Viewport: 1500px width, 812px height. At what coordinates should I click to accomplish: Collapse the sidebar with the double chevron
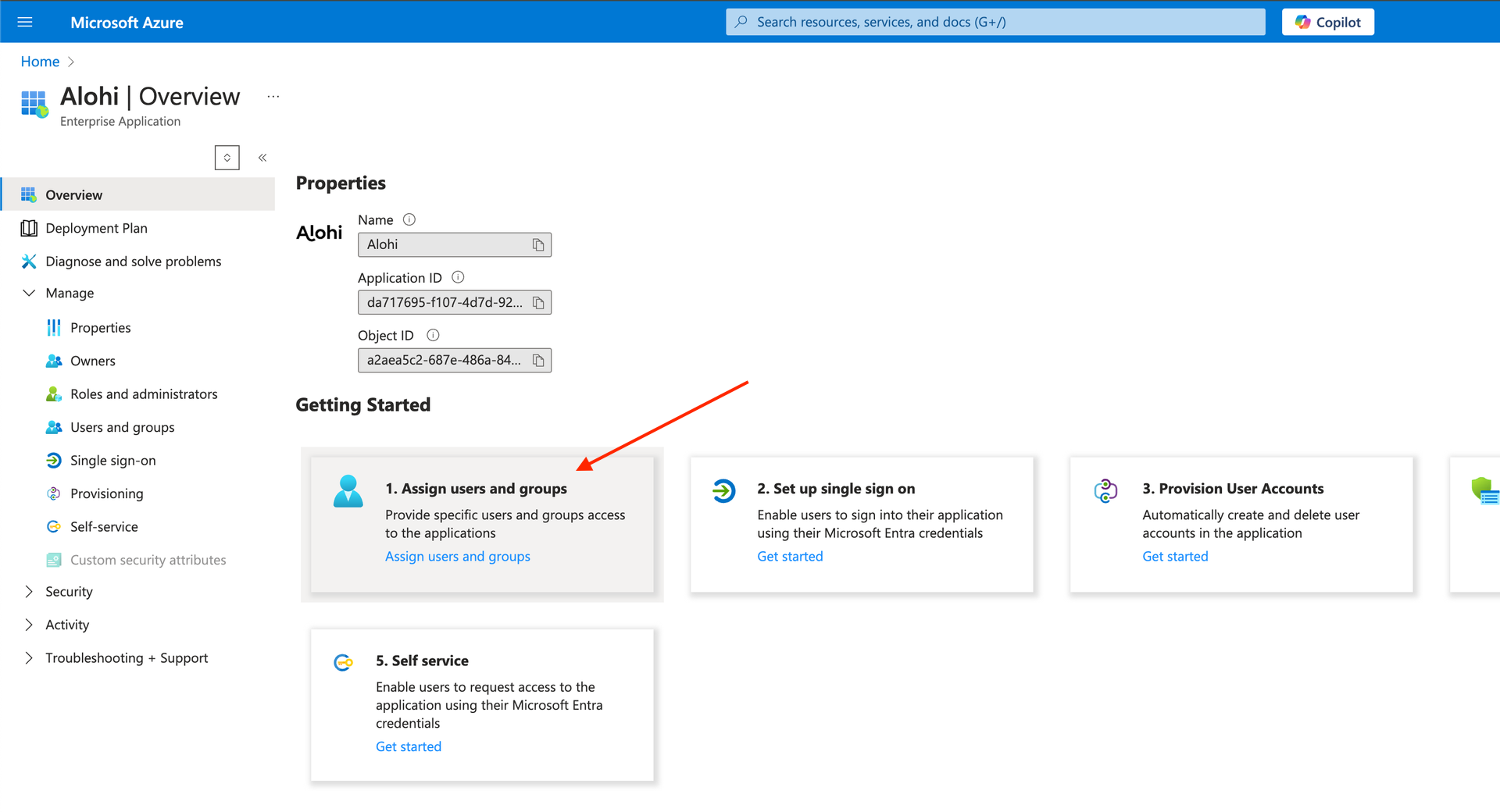(x=262, y=158)
